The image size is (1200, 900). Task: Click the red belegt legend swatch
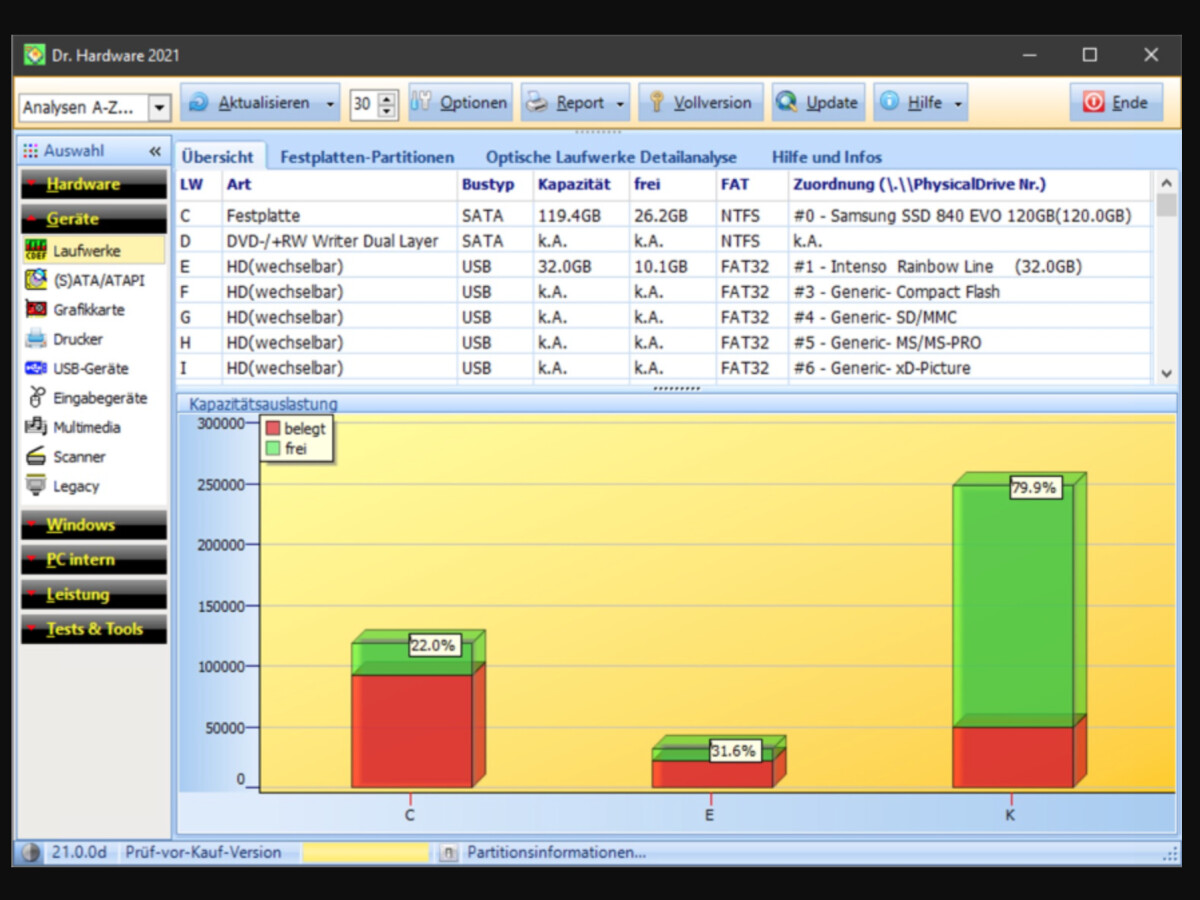(272, 429)
